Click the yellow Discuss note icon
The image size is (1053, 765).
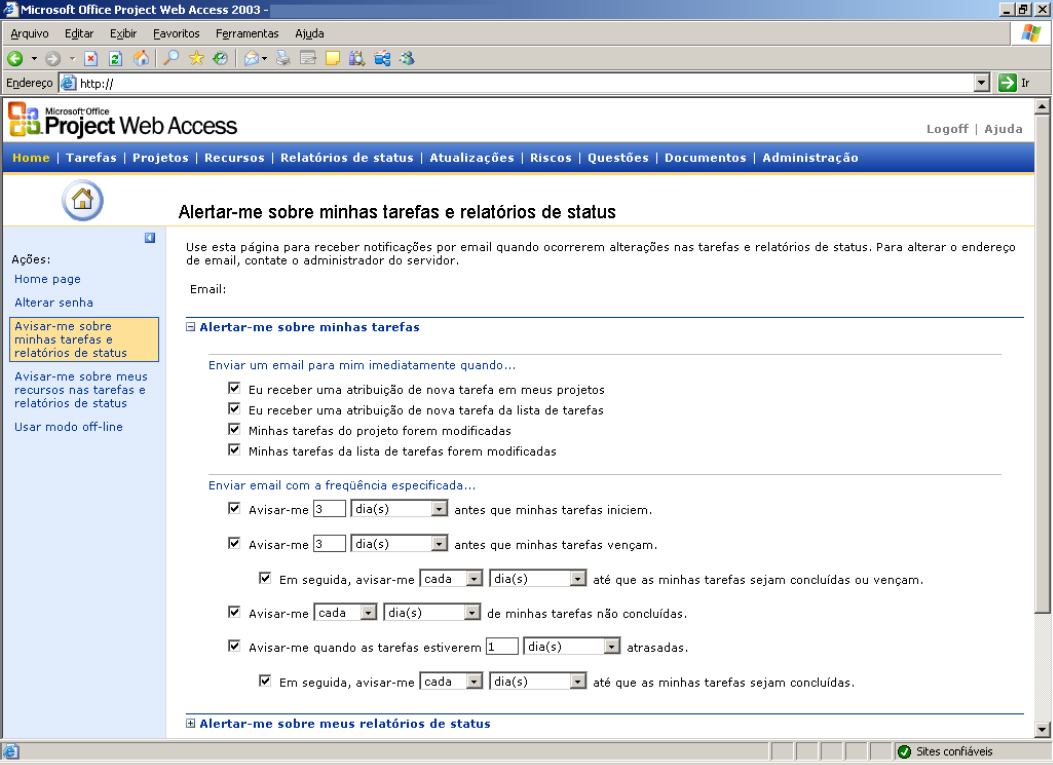(332, 58)
